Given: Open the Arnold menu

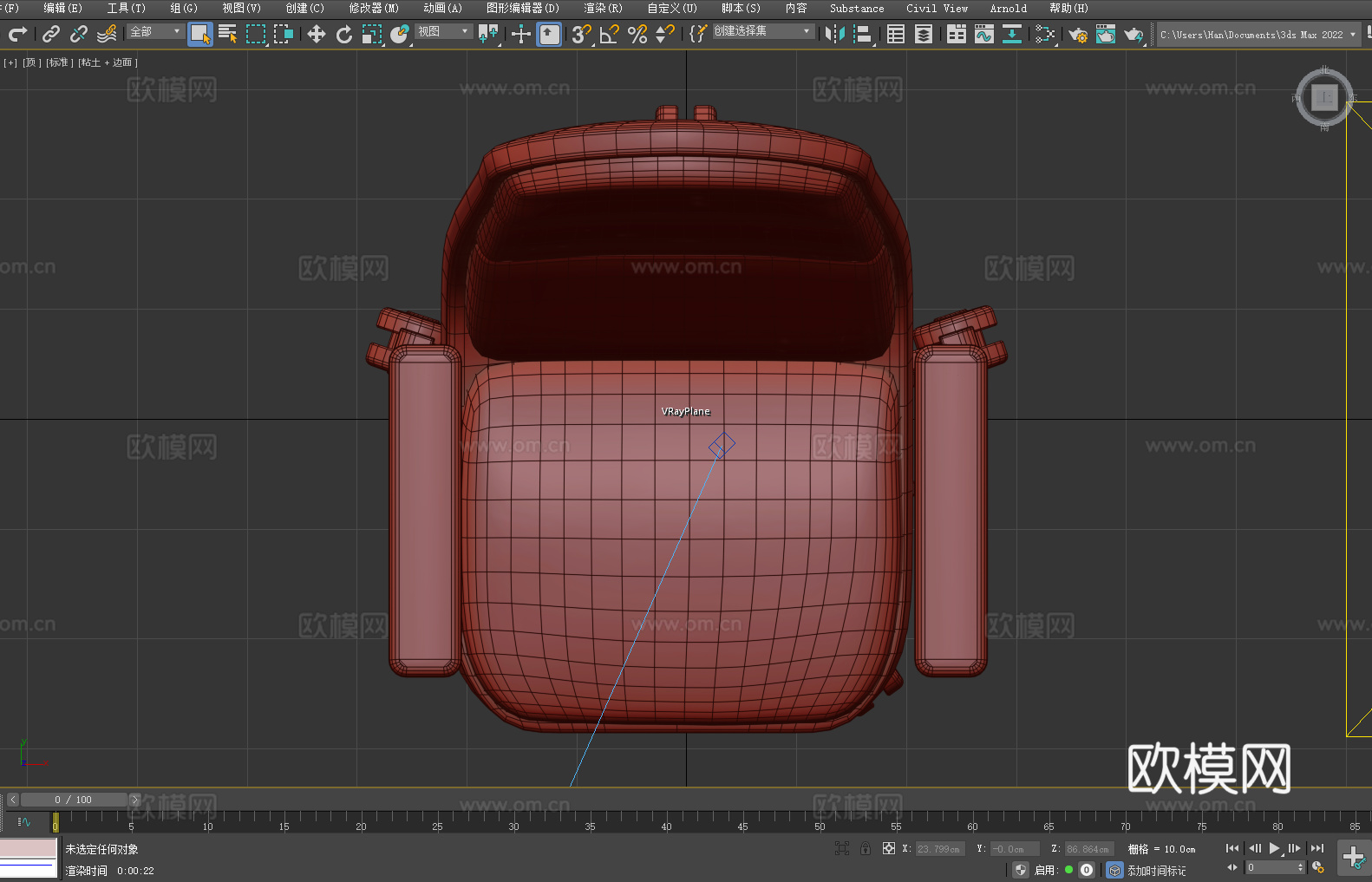Looking at the screenshot, I should point(1008,8).
